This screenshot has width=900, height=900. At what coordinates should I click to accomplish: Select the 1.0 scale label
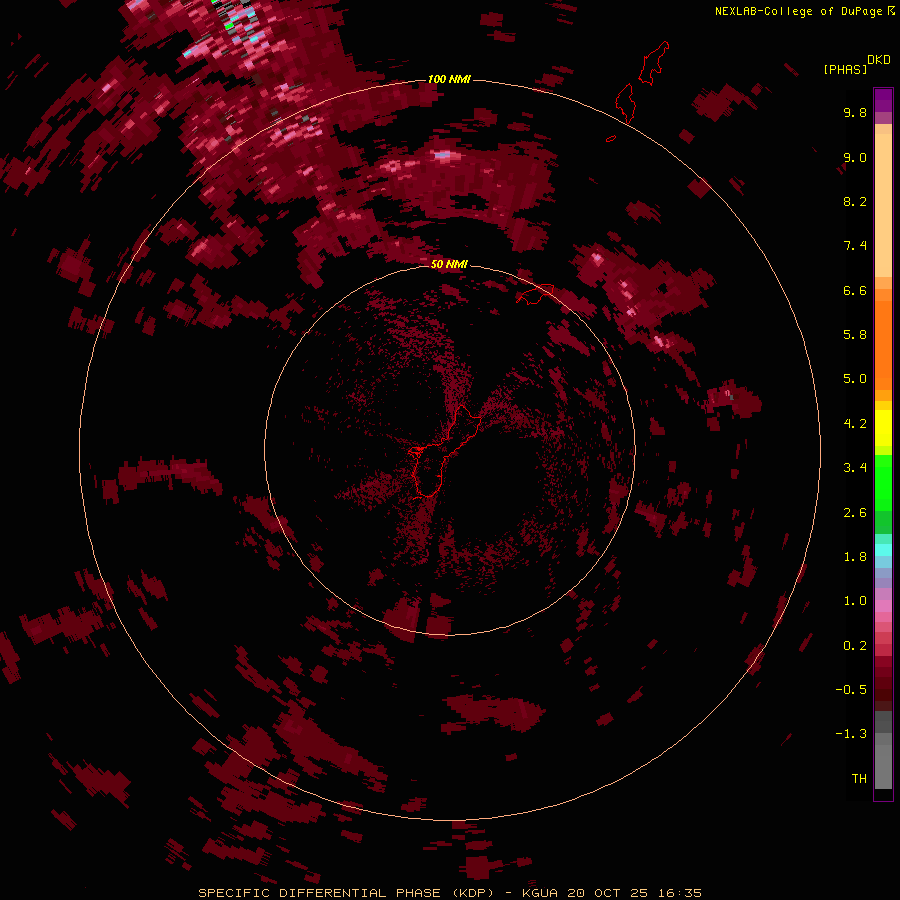(855, 601)
